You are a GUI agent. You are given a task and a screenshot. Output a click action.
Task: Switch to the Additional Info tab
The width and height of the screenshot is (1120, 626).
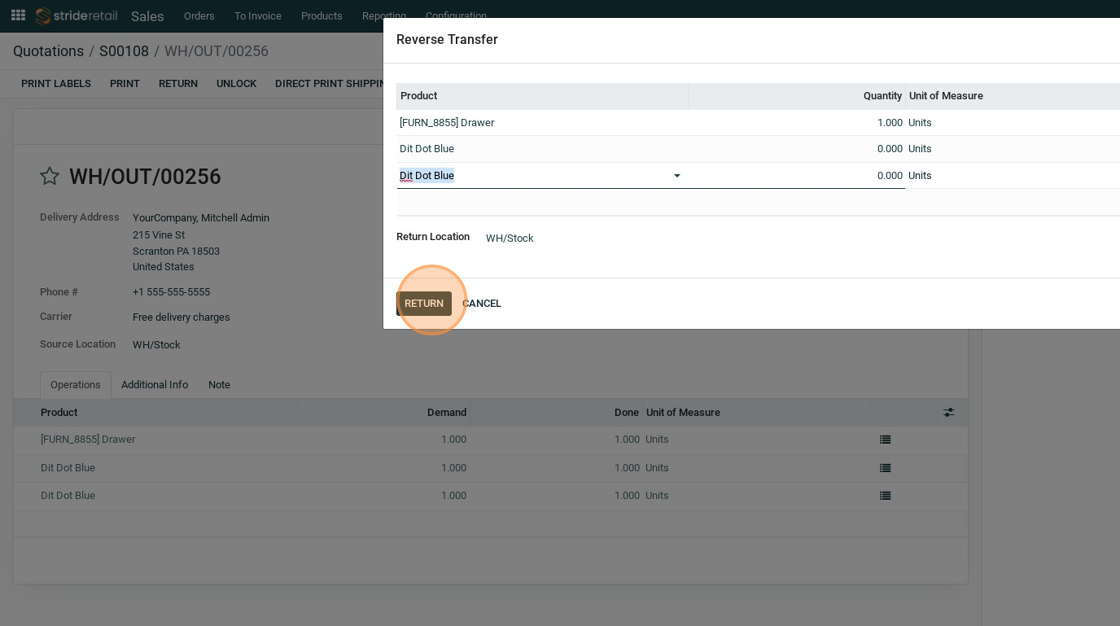click(x=154, y=384)
